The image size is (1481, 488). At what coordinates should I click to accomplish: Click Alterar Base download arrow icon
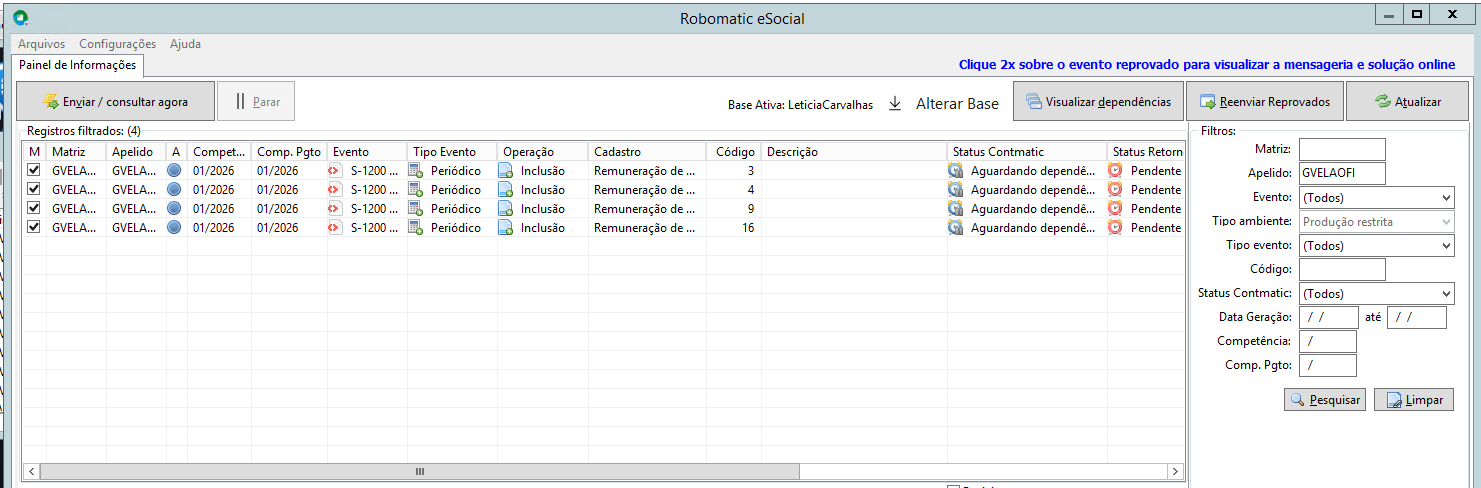point(895,103)
